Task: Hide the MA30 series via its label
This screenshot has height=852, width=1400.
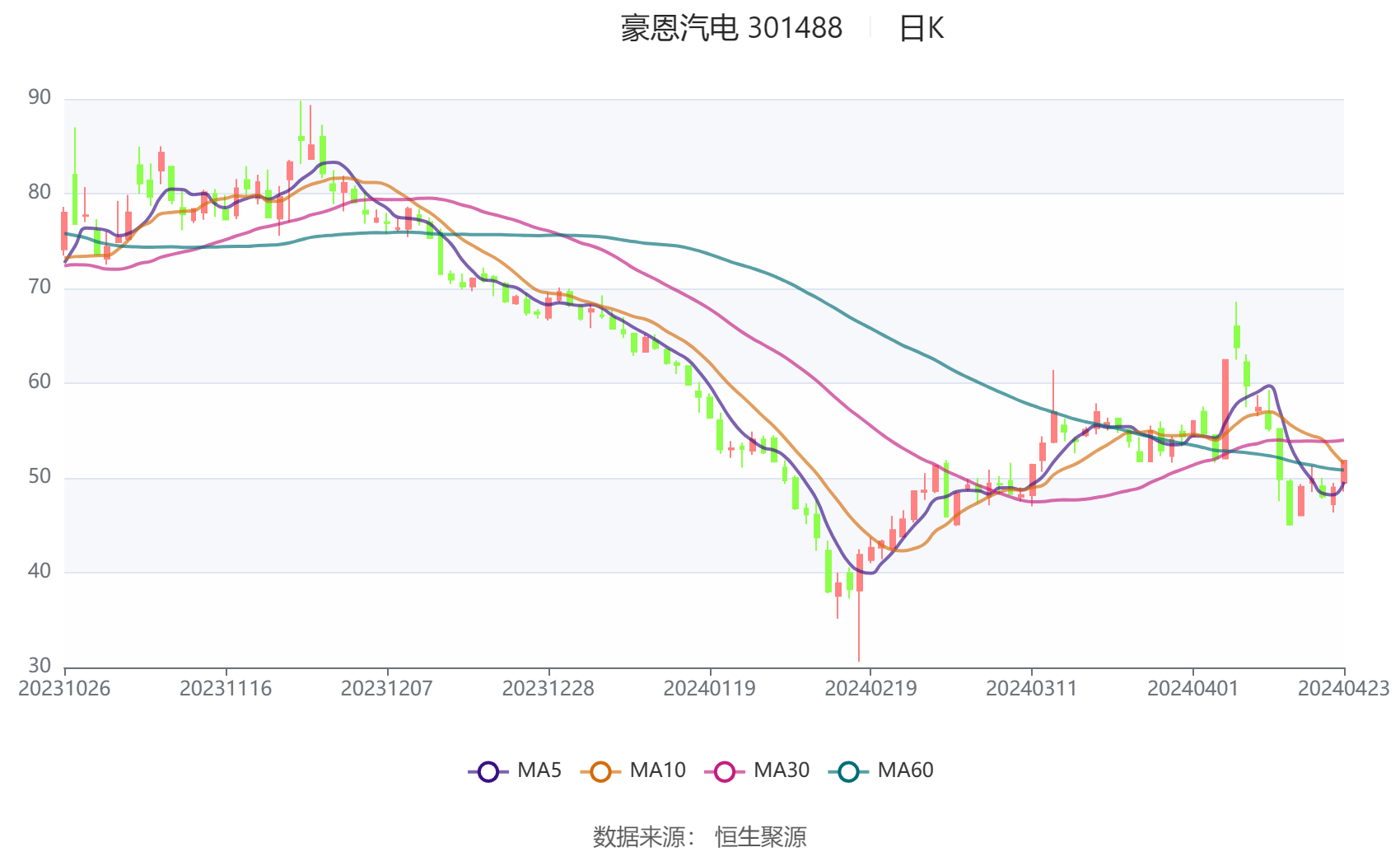Action: click(782, 770)
